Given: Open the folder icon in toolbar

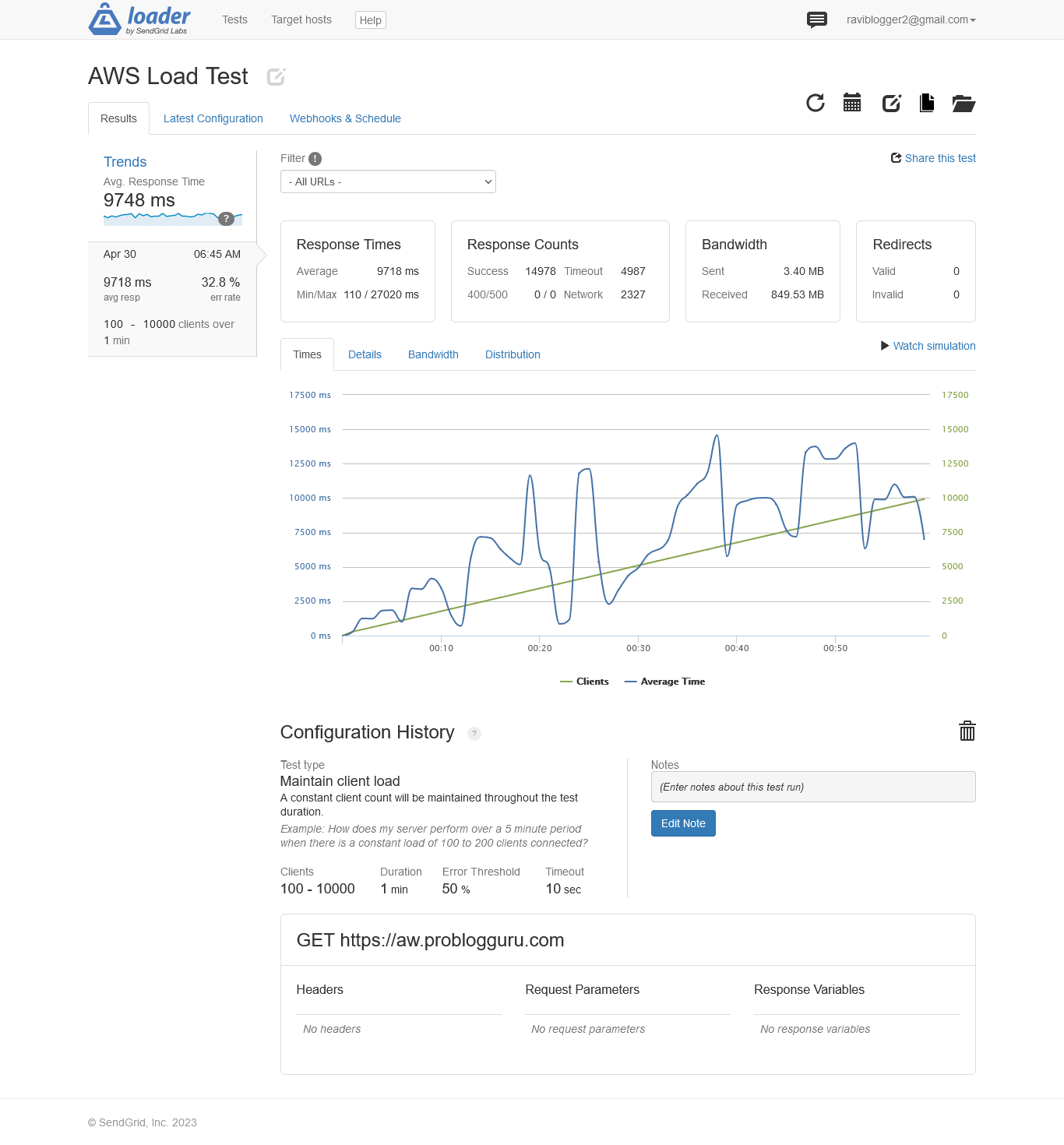Looking at the screenshot, I should pyautogui.click(x=964, y=103).
